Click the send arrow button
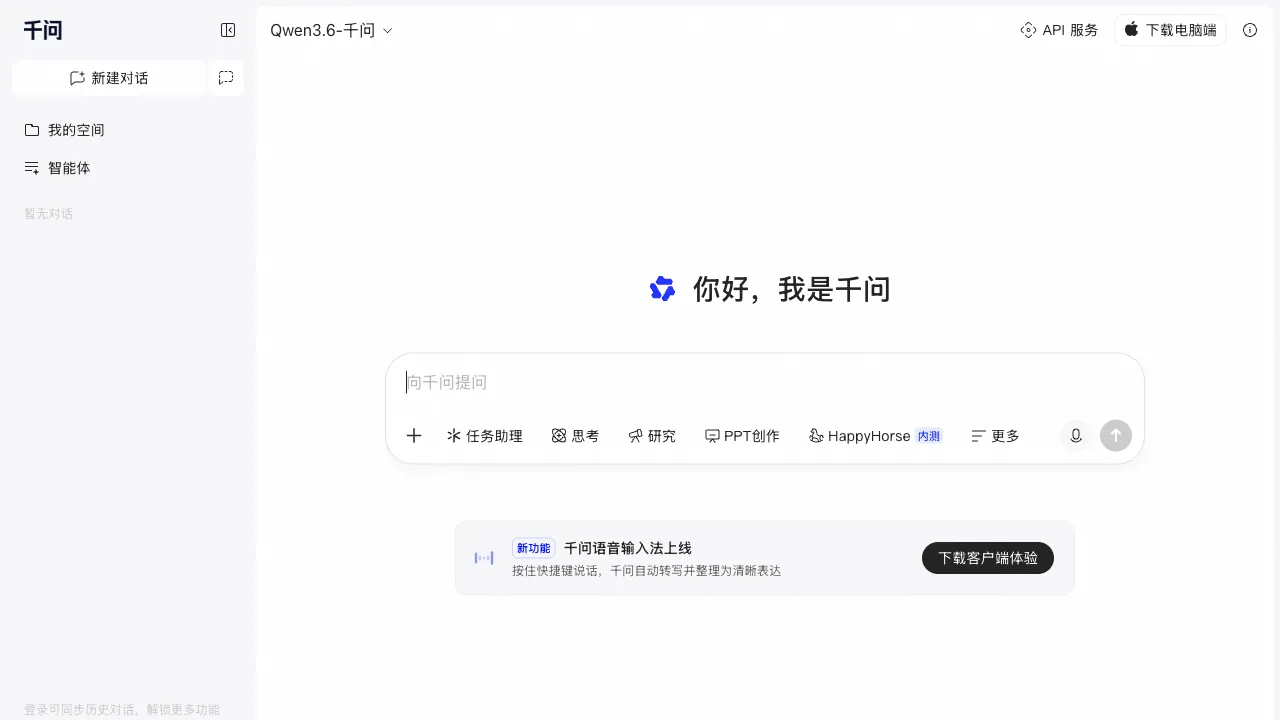The image size is (1280, 720). tap(1116, 436)
